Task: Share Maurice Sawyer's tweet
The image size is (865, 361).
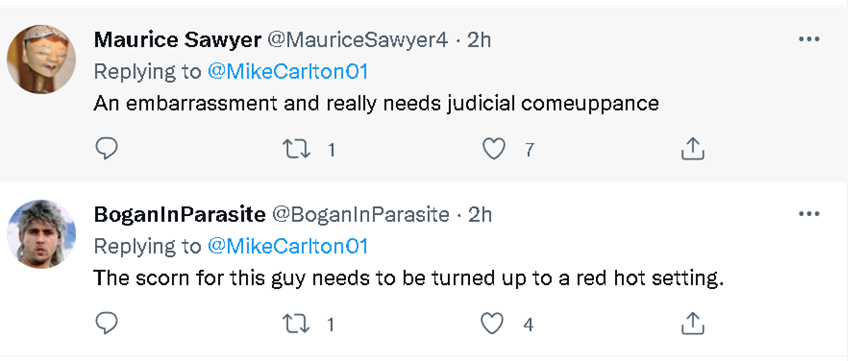Action: (692, 149)
